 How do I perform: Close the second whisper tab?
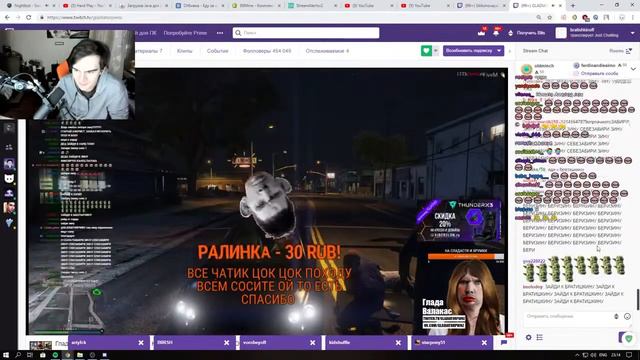227,343
